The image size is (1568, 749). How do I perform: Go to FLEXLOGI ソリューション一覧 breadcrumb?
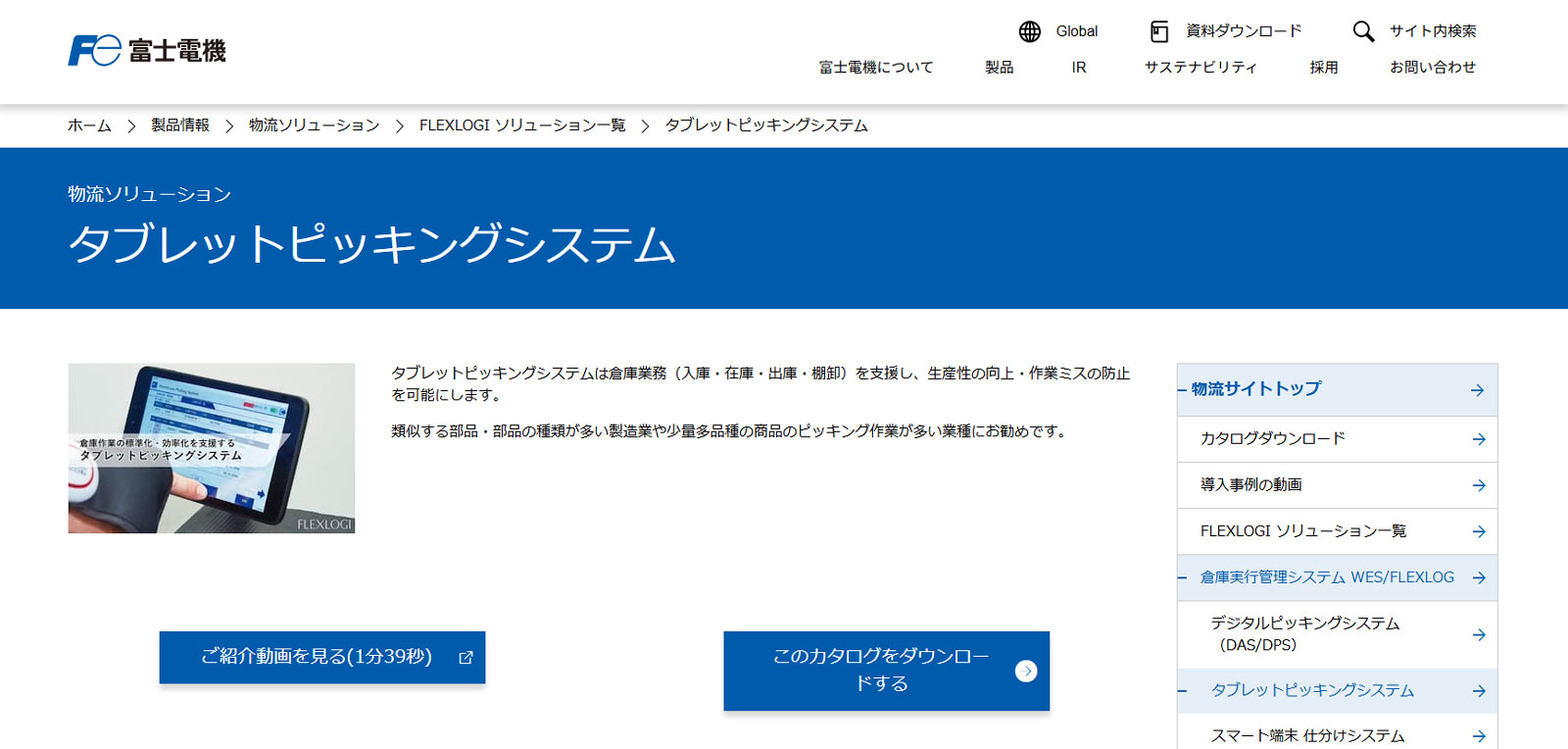(522, 125)
